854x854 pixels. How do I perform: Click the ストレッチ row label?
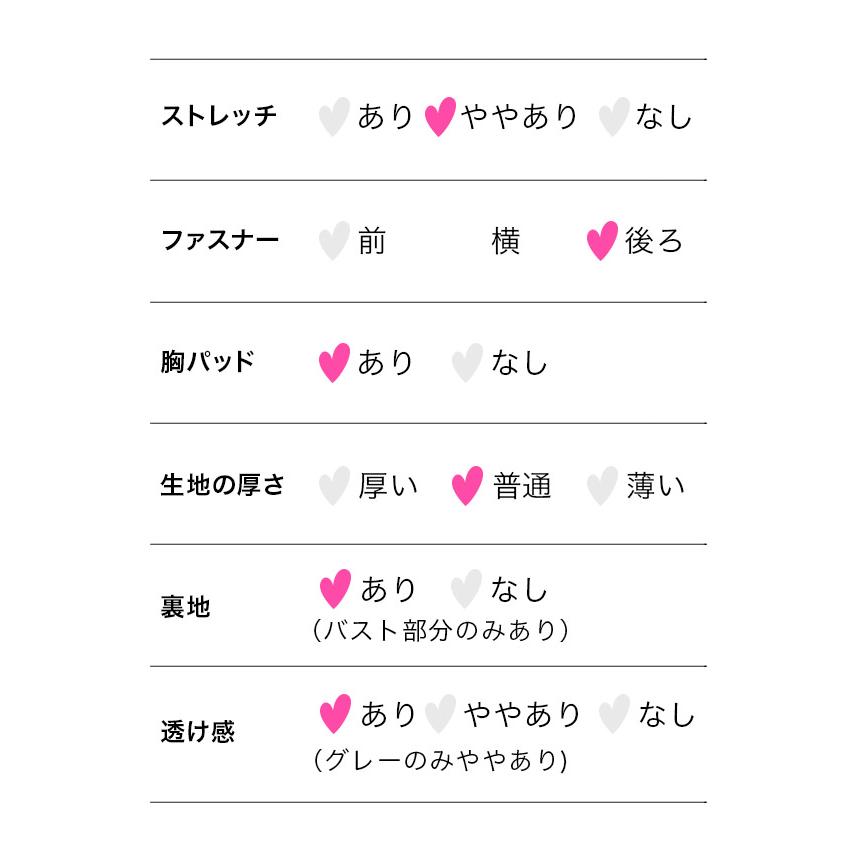(x=219, y=117)
